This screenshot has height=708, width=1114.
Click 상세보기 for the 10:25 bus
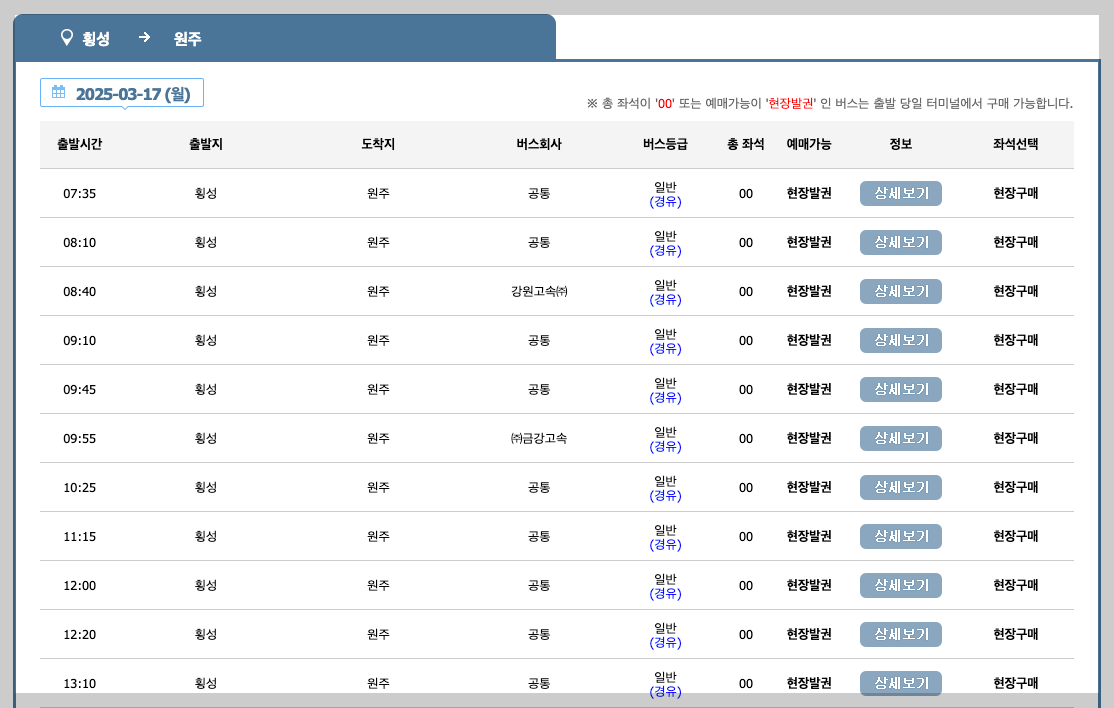(x=900, y=487)
